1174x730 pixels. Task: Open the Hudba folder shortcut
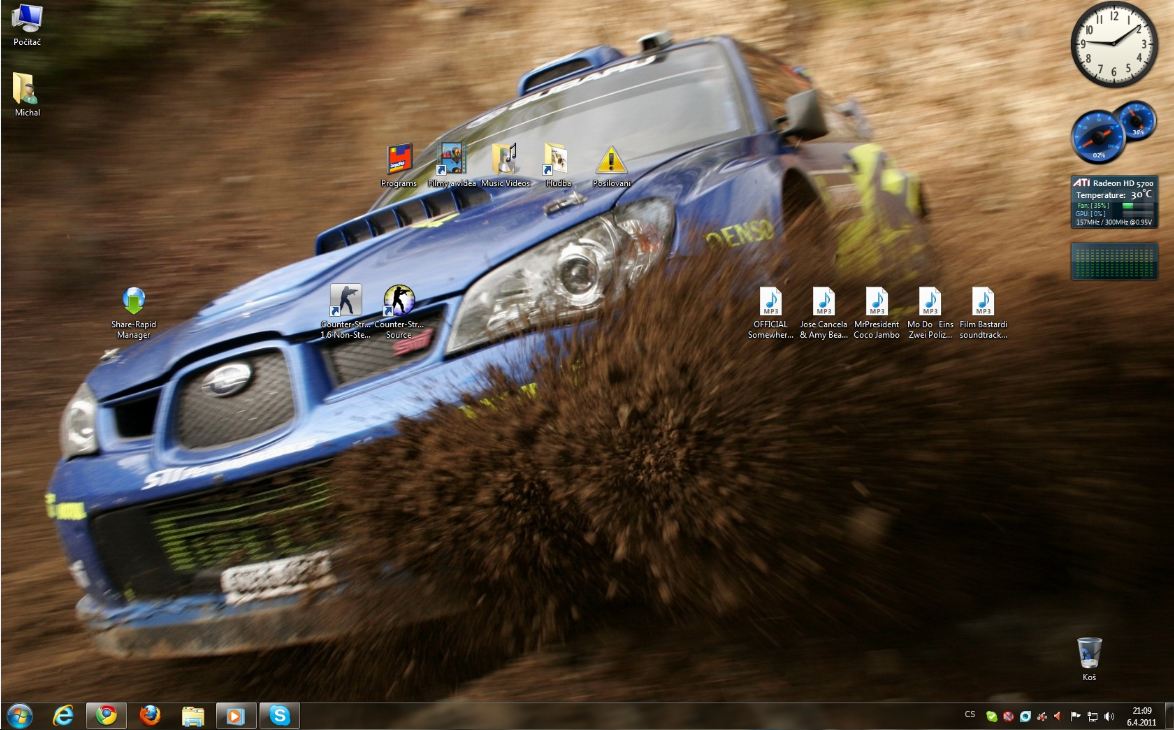(557, 160)
